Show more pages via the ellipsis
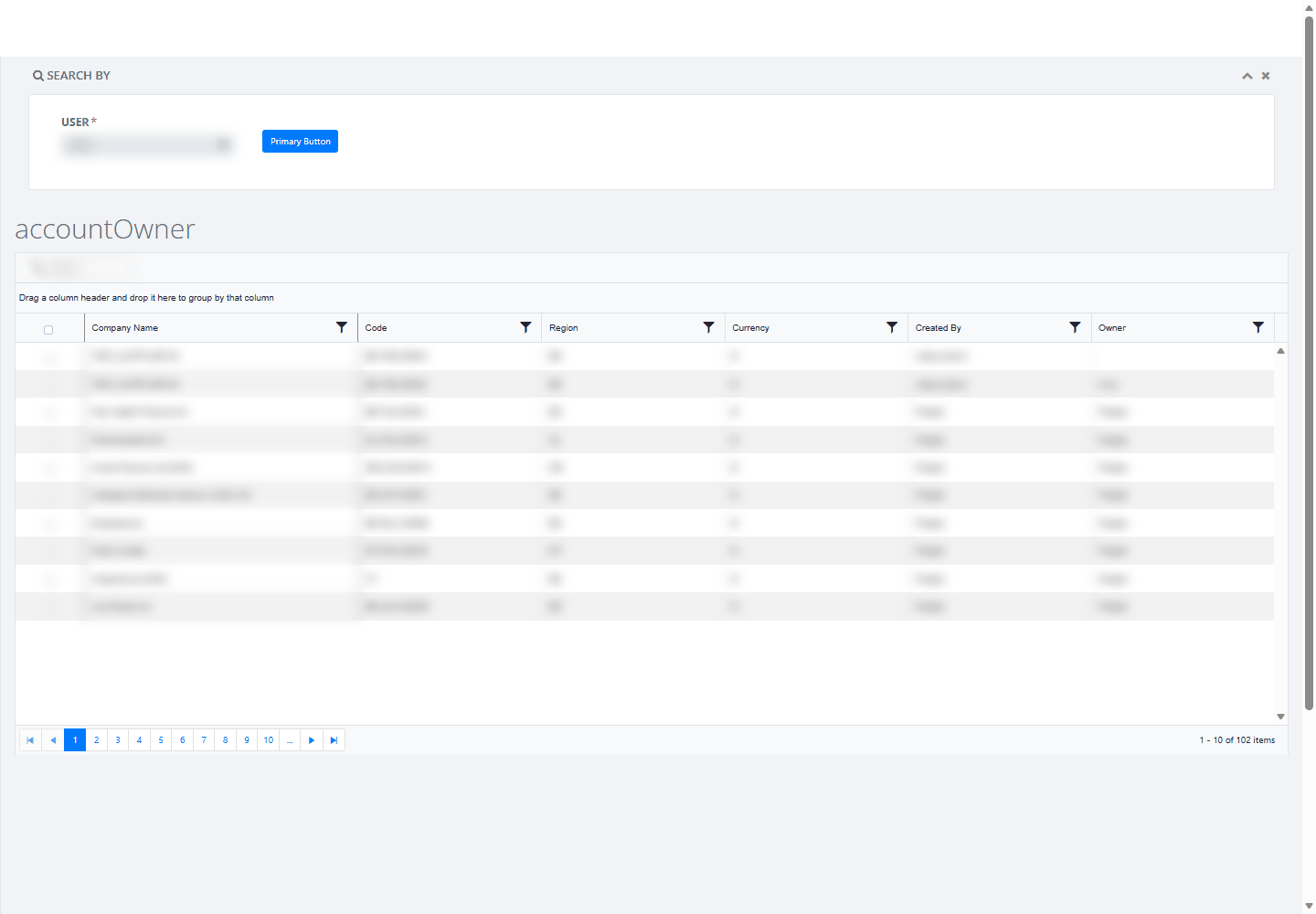1316x914 pixels. [290, 740]
